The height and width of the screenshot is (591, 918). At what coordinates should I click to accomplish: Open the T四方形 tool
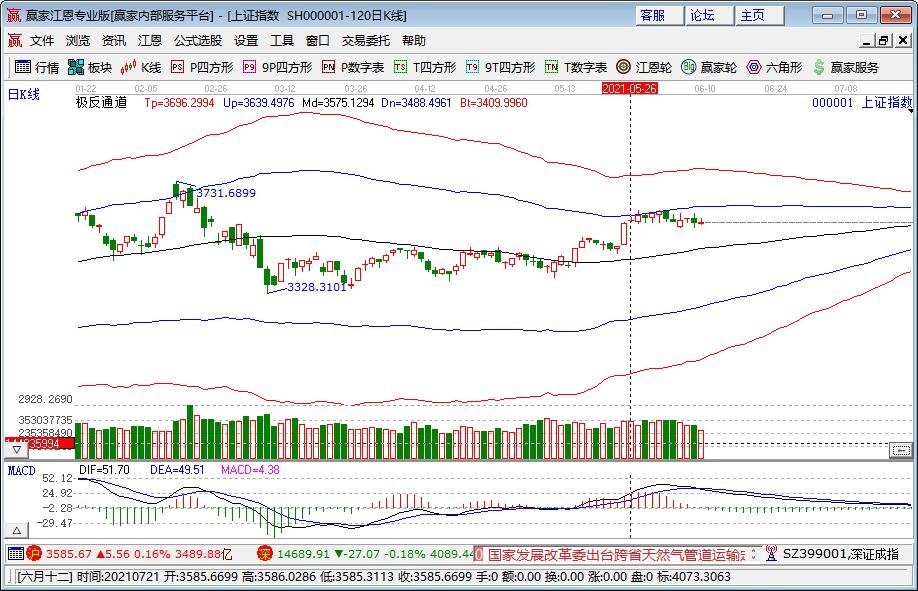(425, 67)
